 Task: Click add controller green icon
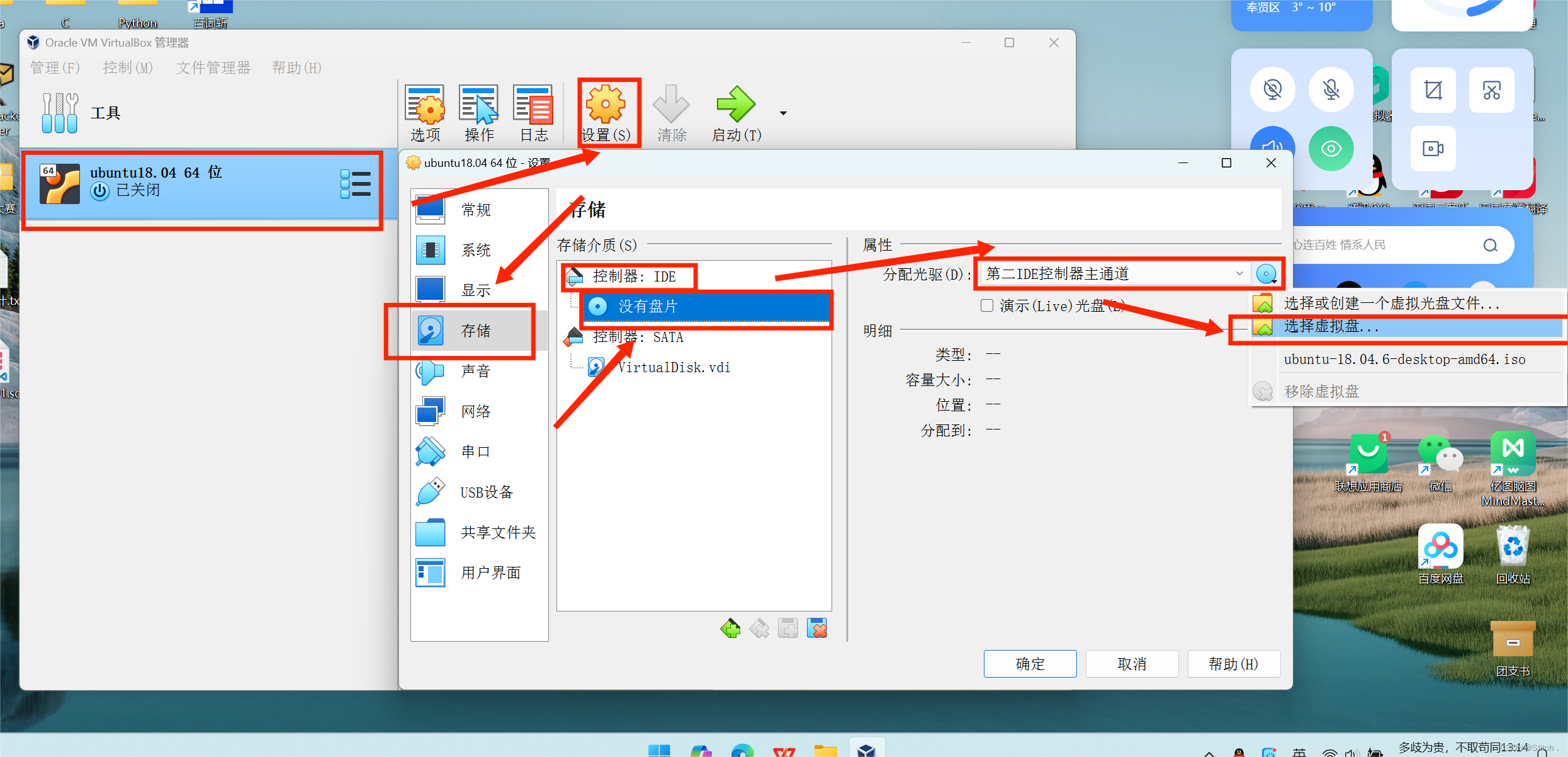point(730,629)
